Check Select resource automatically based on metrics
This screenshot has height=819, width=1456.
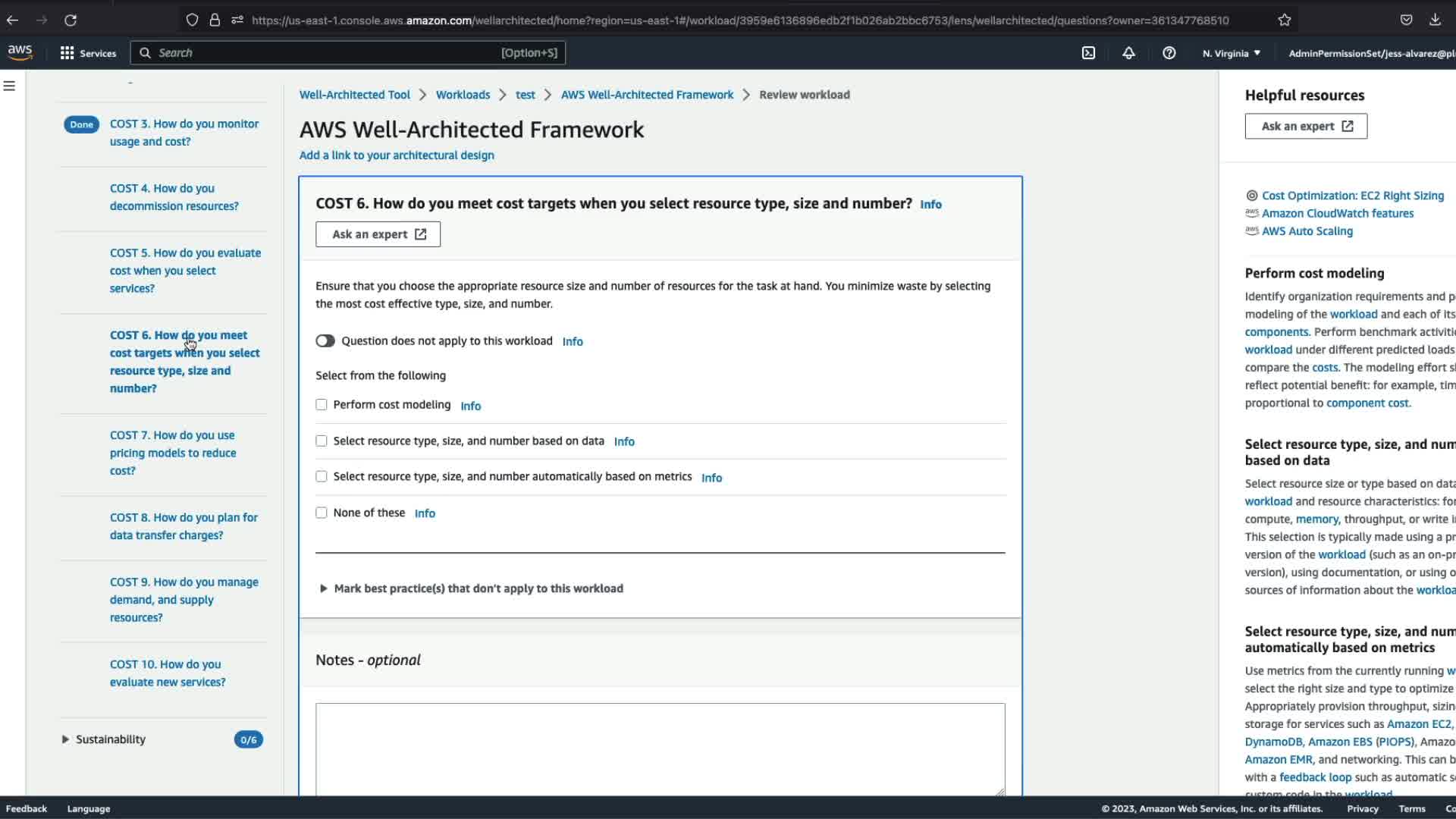coord(322,477)
